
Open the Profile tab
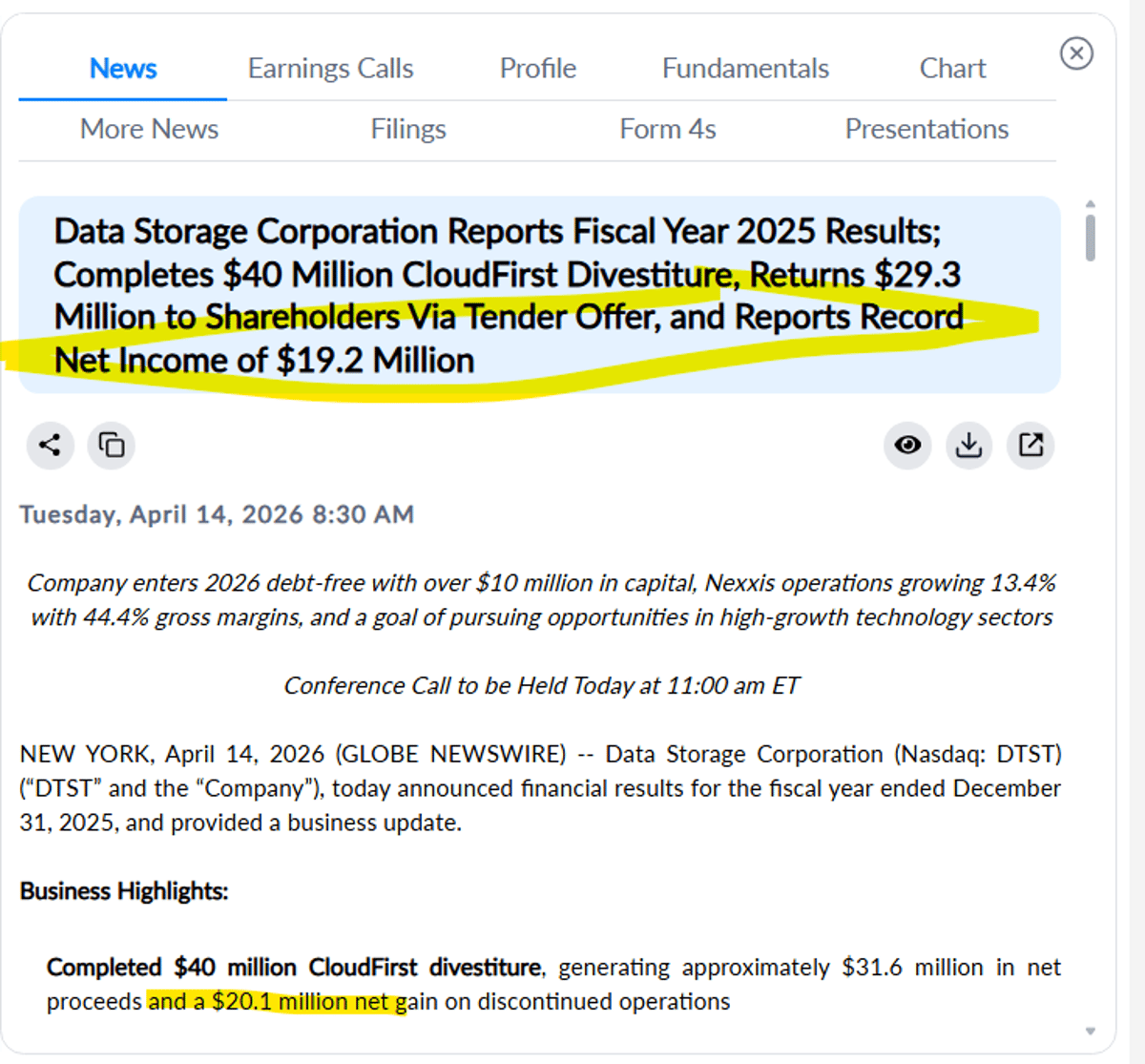click(x=537, y=68)
